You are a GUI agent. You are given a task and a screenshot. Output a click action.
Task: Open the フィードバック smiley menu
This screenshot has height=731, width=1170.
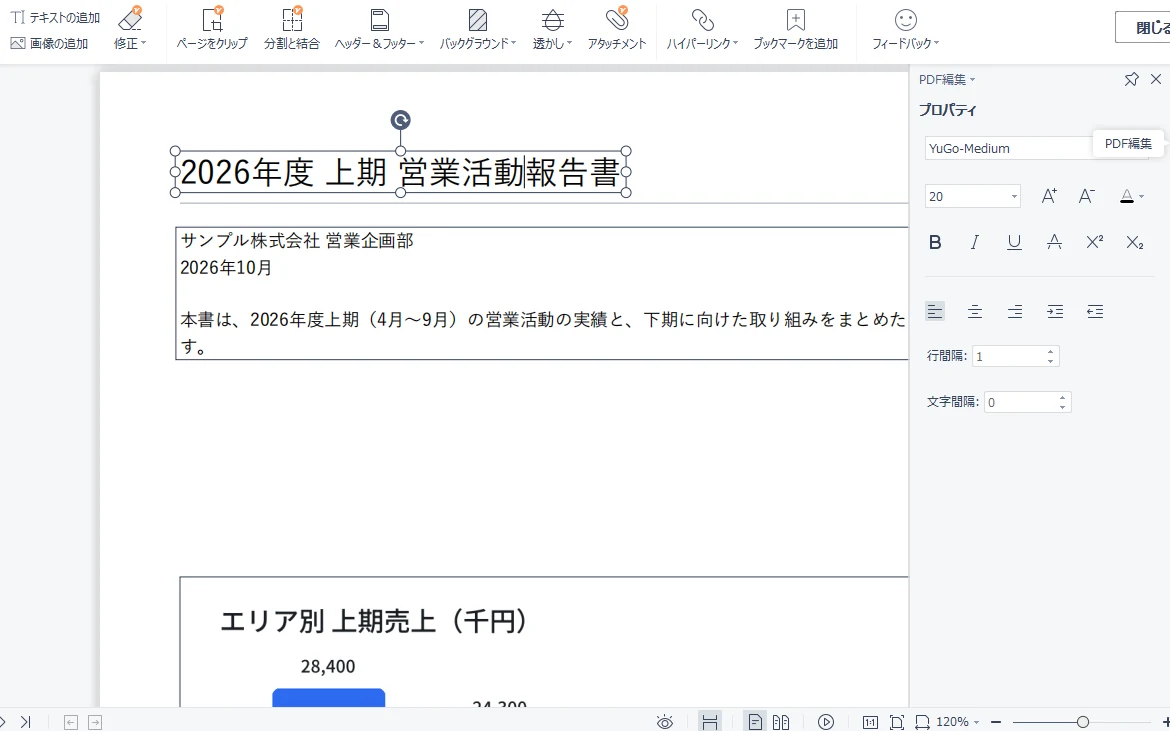tap(906, 28)
